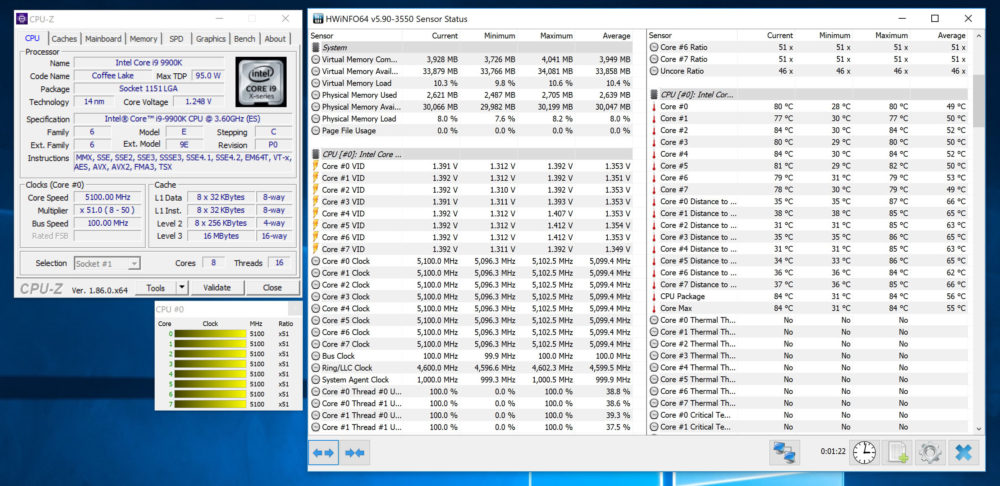Click the core 4 clock bar in CPU #0 window
1000x486 pixels.
pyautogui.click(x=210, y=374)
